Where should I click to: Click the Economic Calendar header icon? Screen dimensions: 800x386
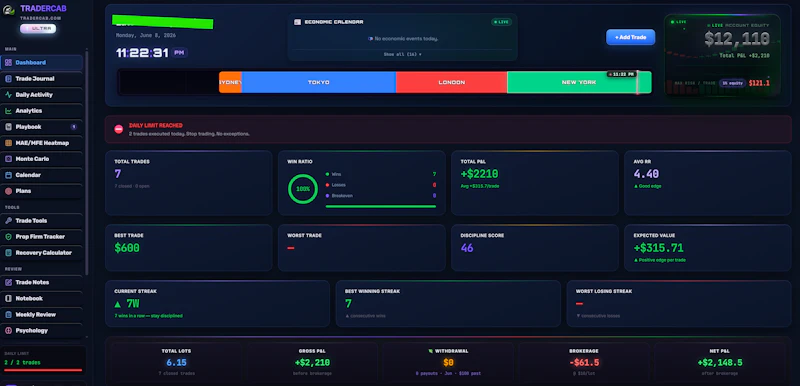click(x=297, y=22)
